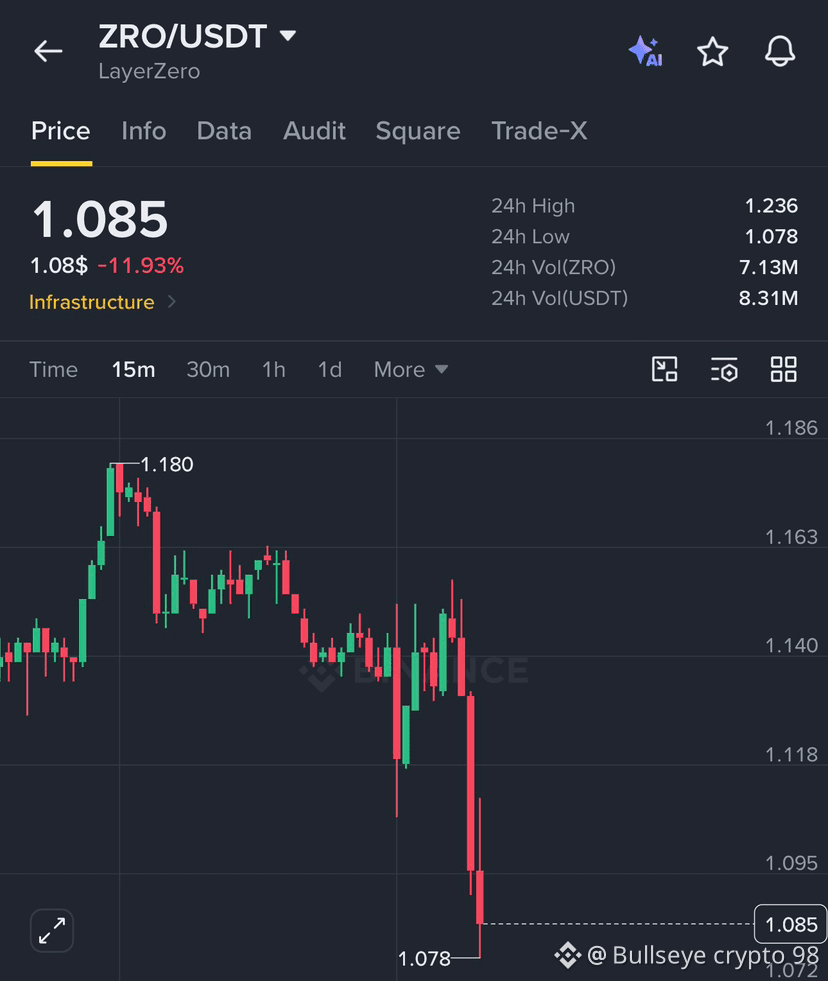Image resolution: width=828 pixels, height=981 pixels.
Task: Tap the -11.93% change value
Action: 141,265
